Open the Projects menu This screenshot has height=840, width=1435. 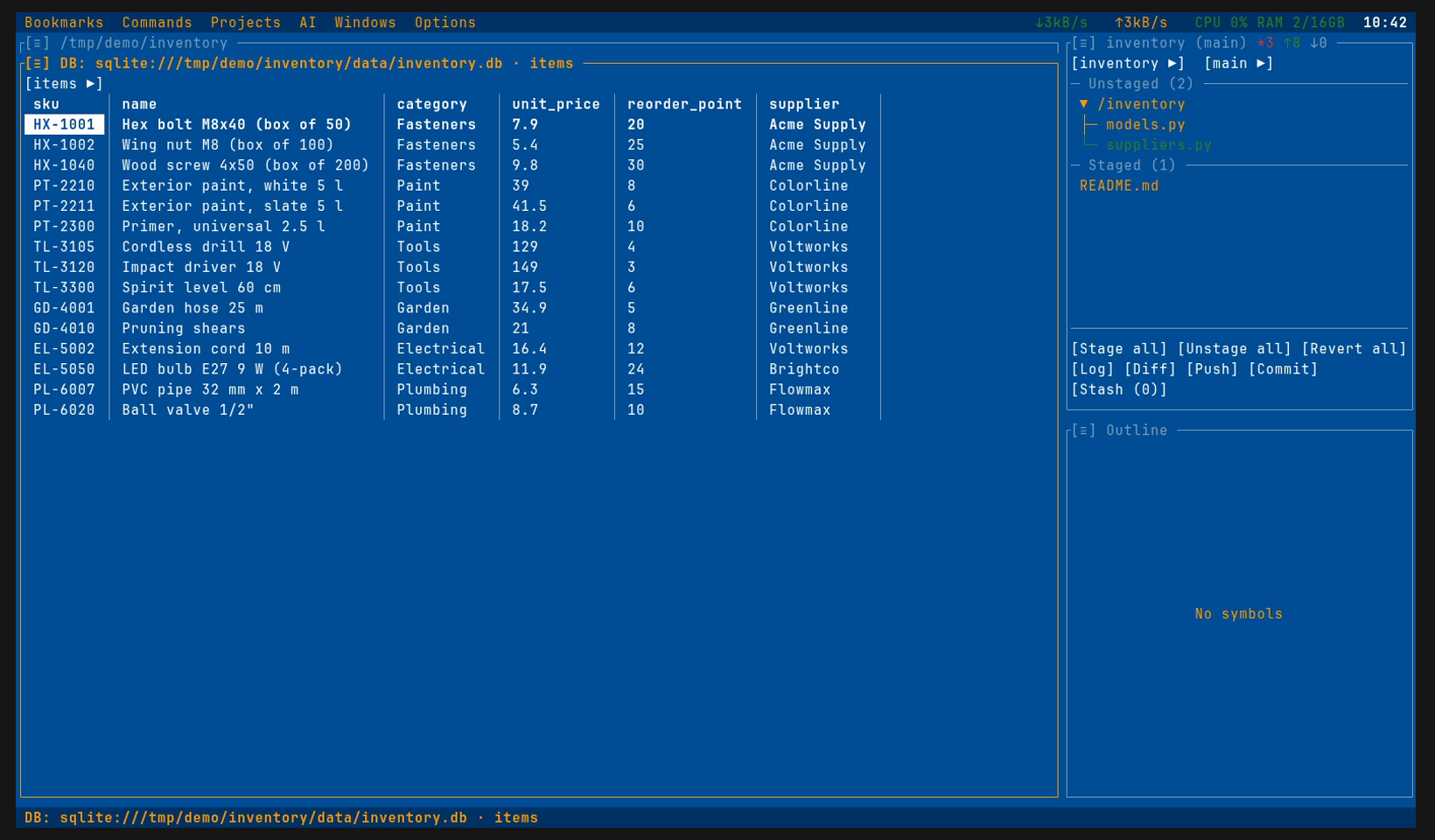click(x=246, y=23)
